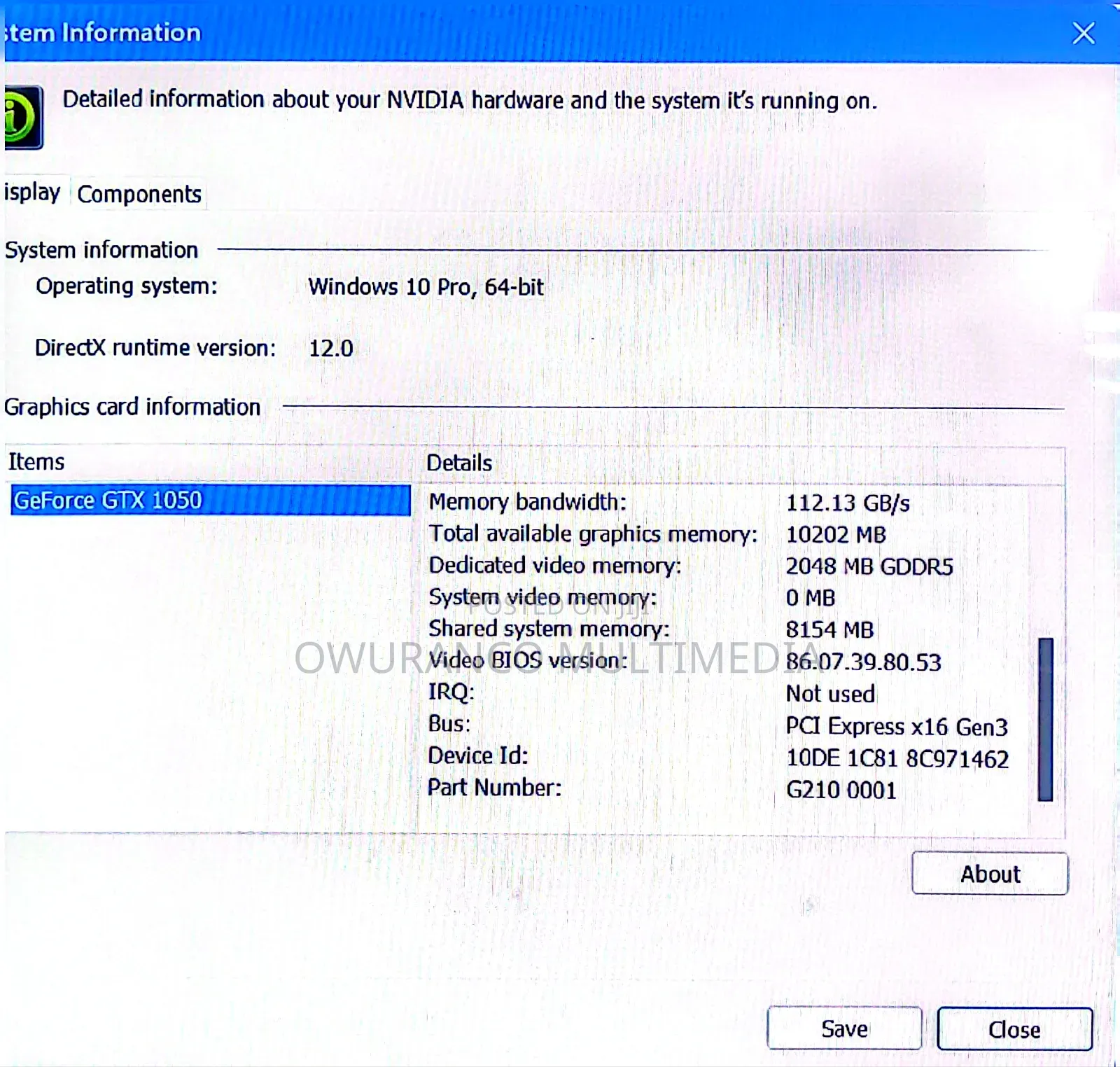Click the About button
1120x1067 pixels.
pyautogui.click(x=990, y=873)
